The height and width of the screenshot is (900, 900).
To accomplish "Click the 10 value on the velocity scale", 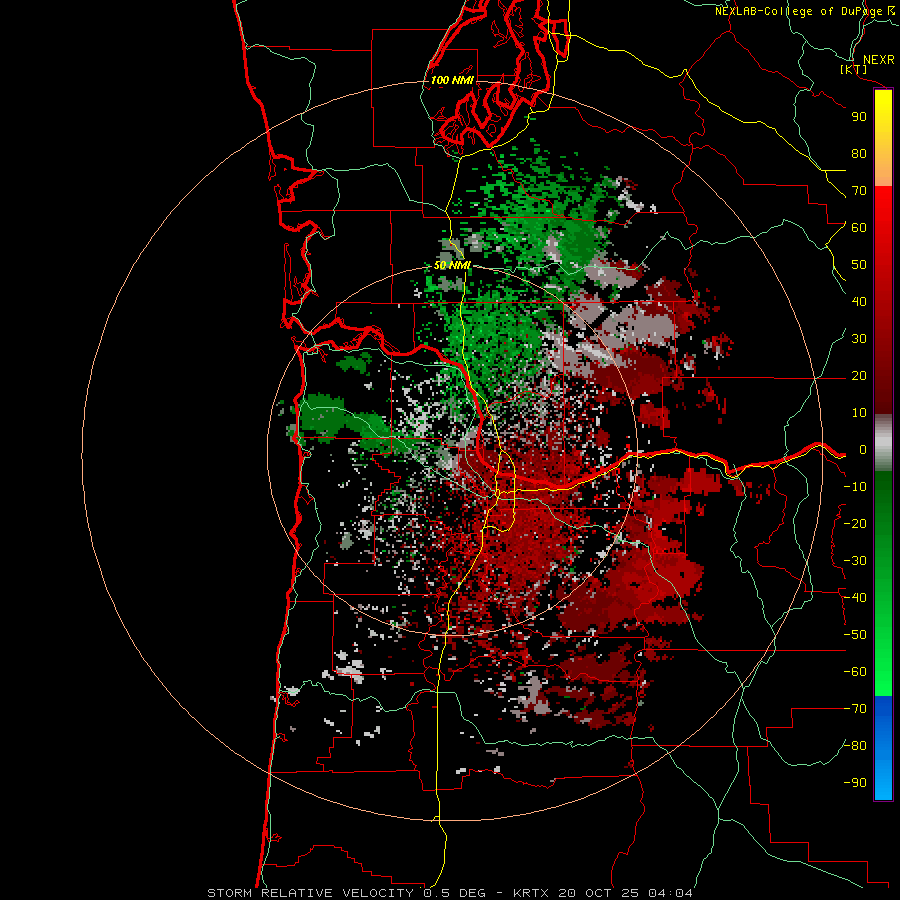I will (859, 413).
